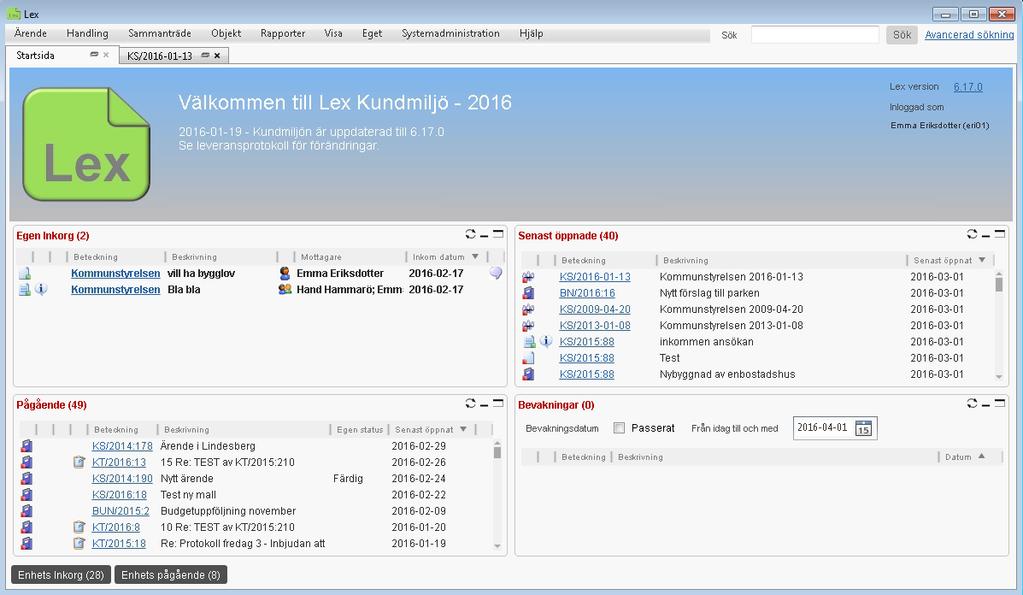Click the recipient icon beside Emma Eriksdotter
1023x595 pixels.
pos(284,273)
